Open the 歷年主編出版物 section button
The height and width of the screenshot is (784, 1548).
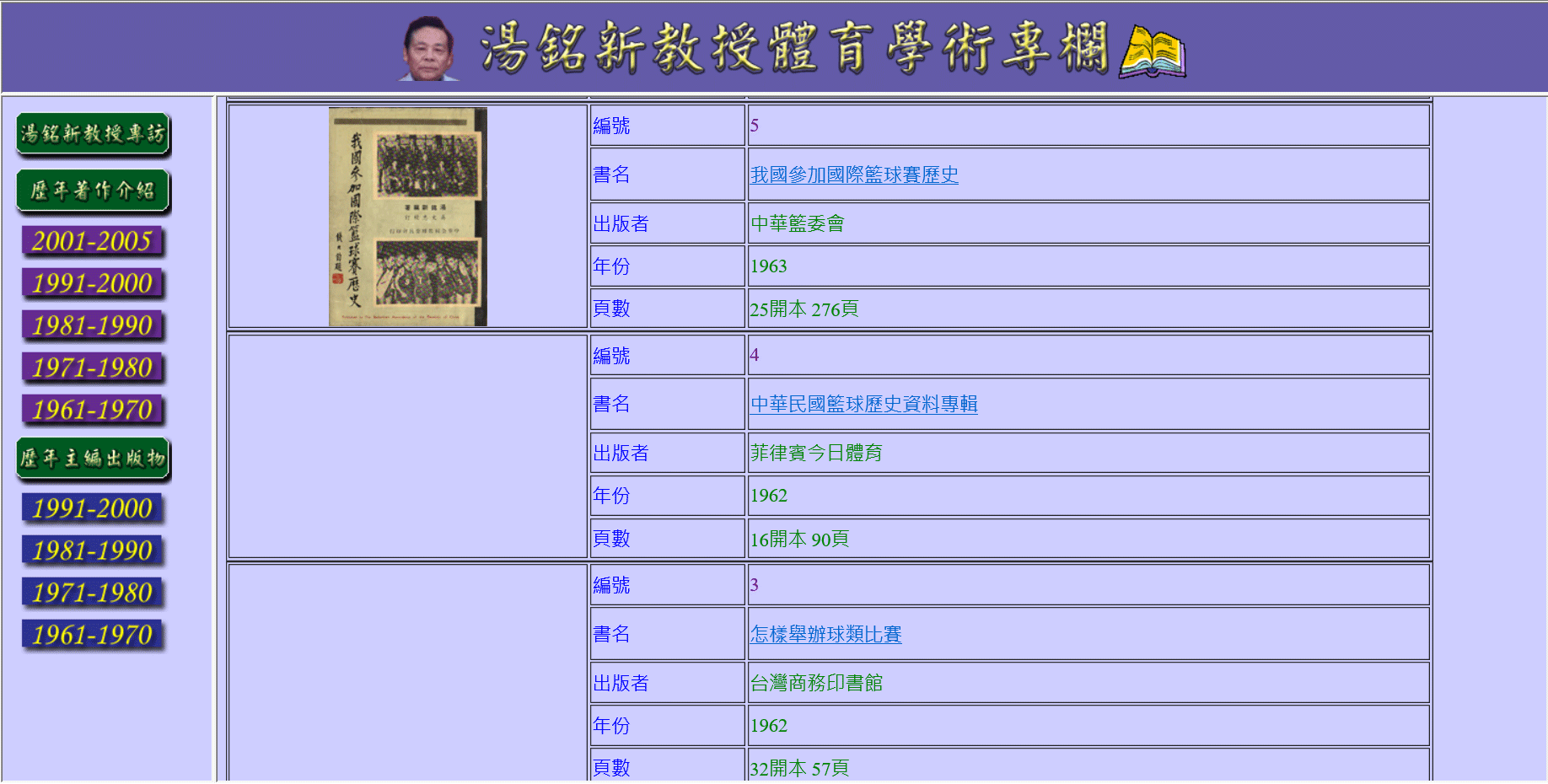pyautogui.click(x=93, y=459)
